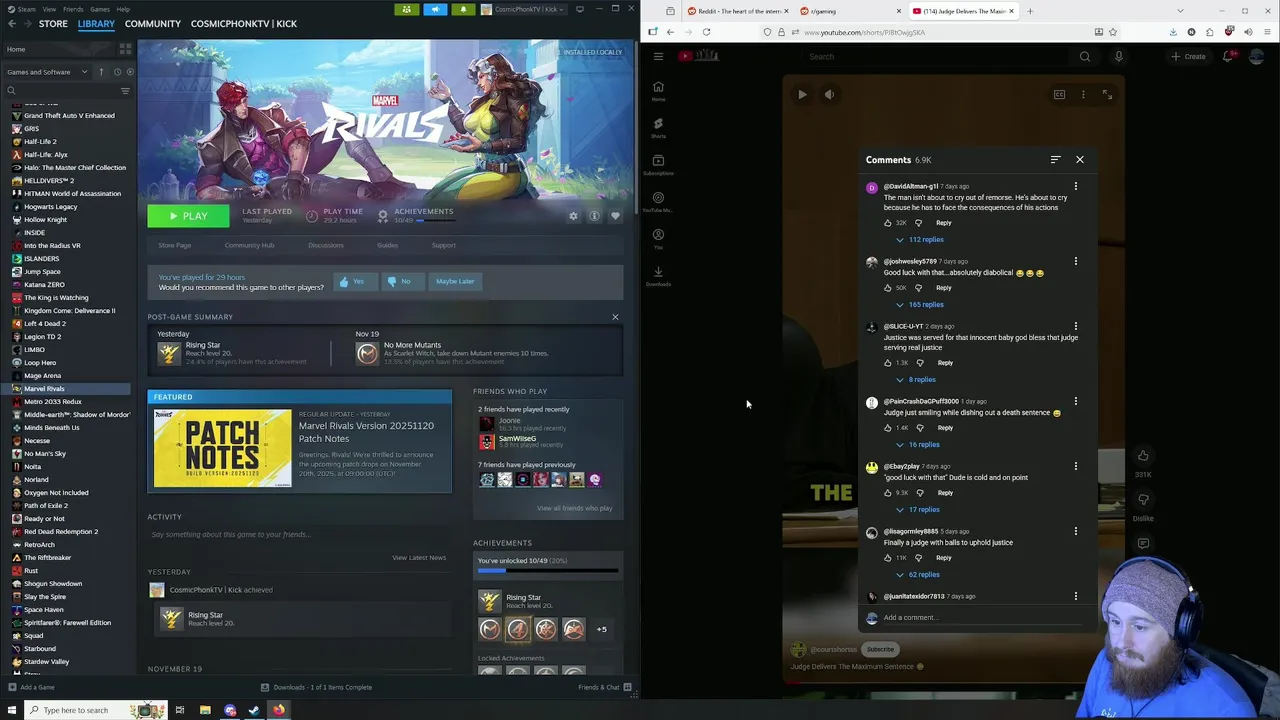Screen dimensions: 1280x720
Task: Click YouTube search magnifier button
Action: [x=1085, y=56]
